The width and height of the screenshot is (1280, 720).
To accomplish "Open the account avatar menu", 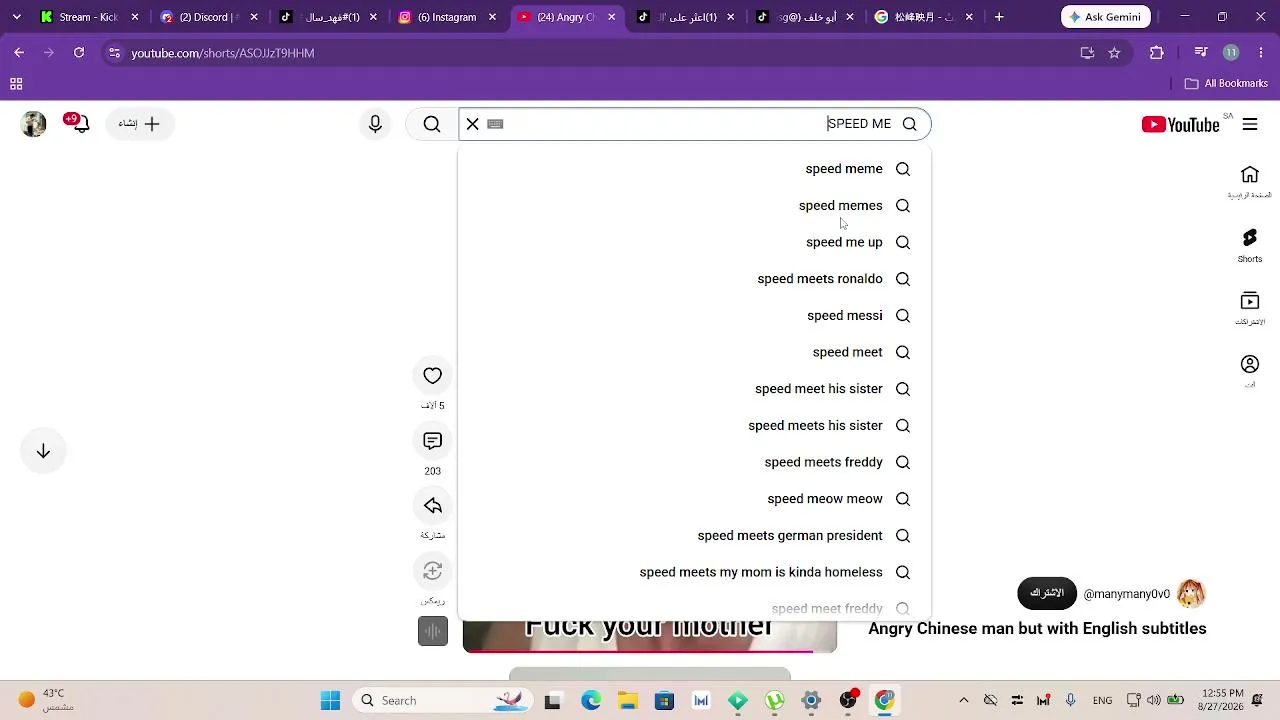I will click(x=34, y=124).
